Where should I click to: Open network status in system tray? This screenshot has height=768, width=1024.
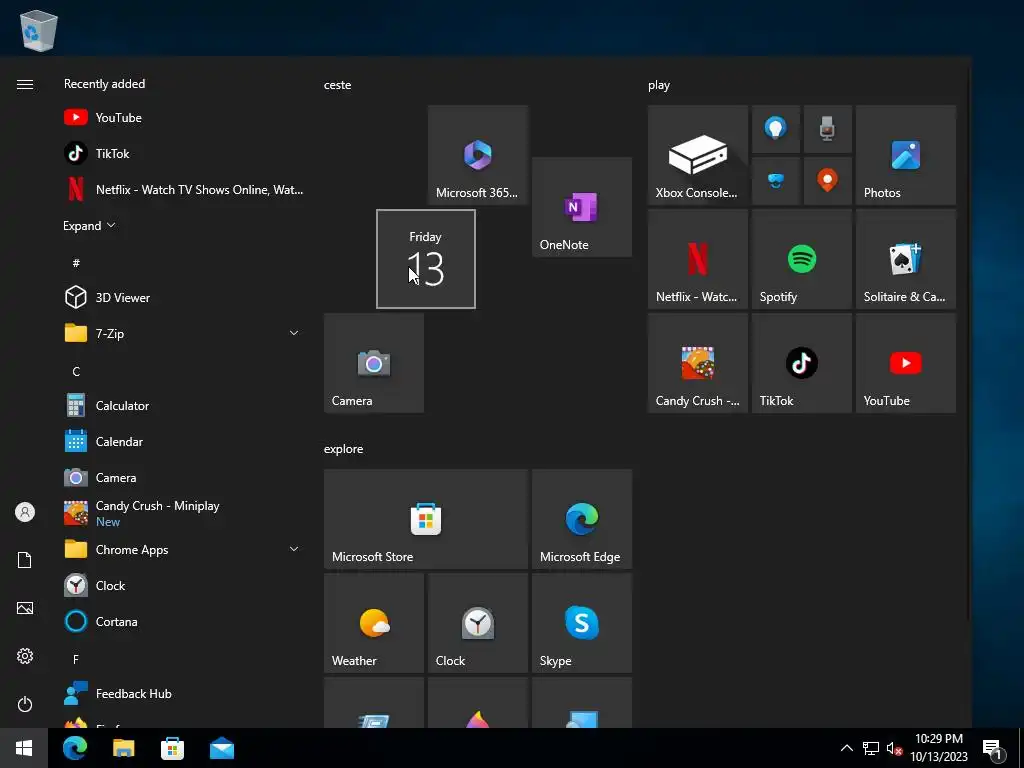pos(871,748)
